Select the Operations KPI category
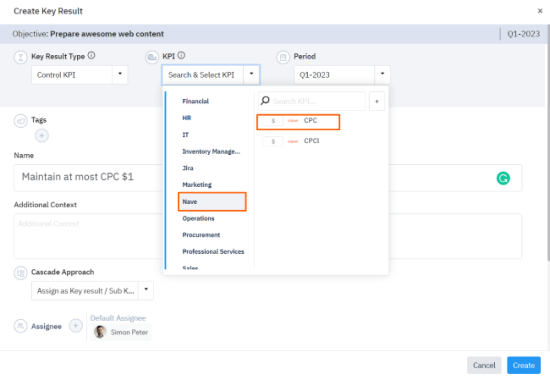Screen dimensions: 550x380 [x=198, y=218]
